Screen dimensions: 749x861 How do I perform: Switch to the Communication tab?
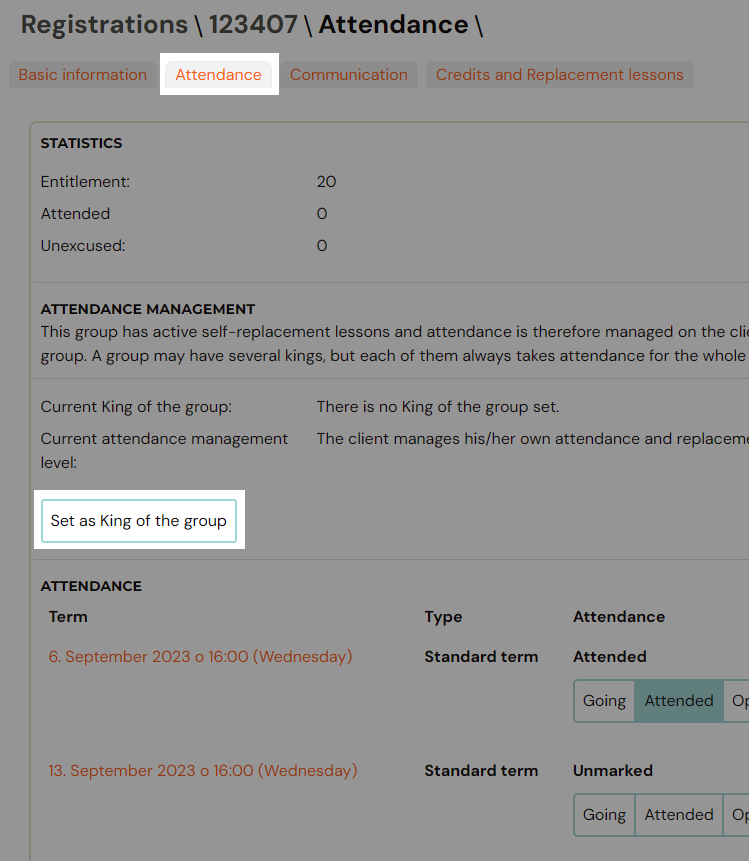[348, 75]
